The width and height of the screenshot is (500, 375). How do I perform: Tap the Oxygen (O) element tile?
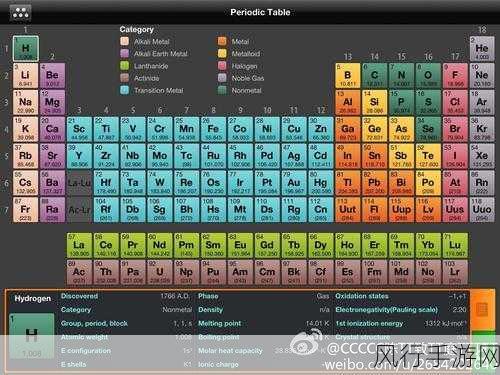point(428,75)
